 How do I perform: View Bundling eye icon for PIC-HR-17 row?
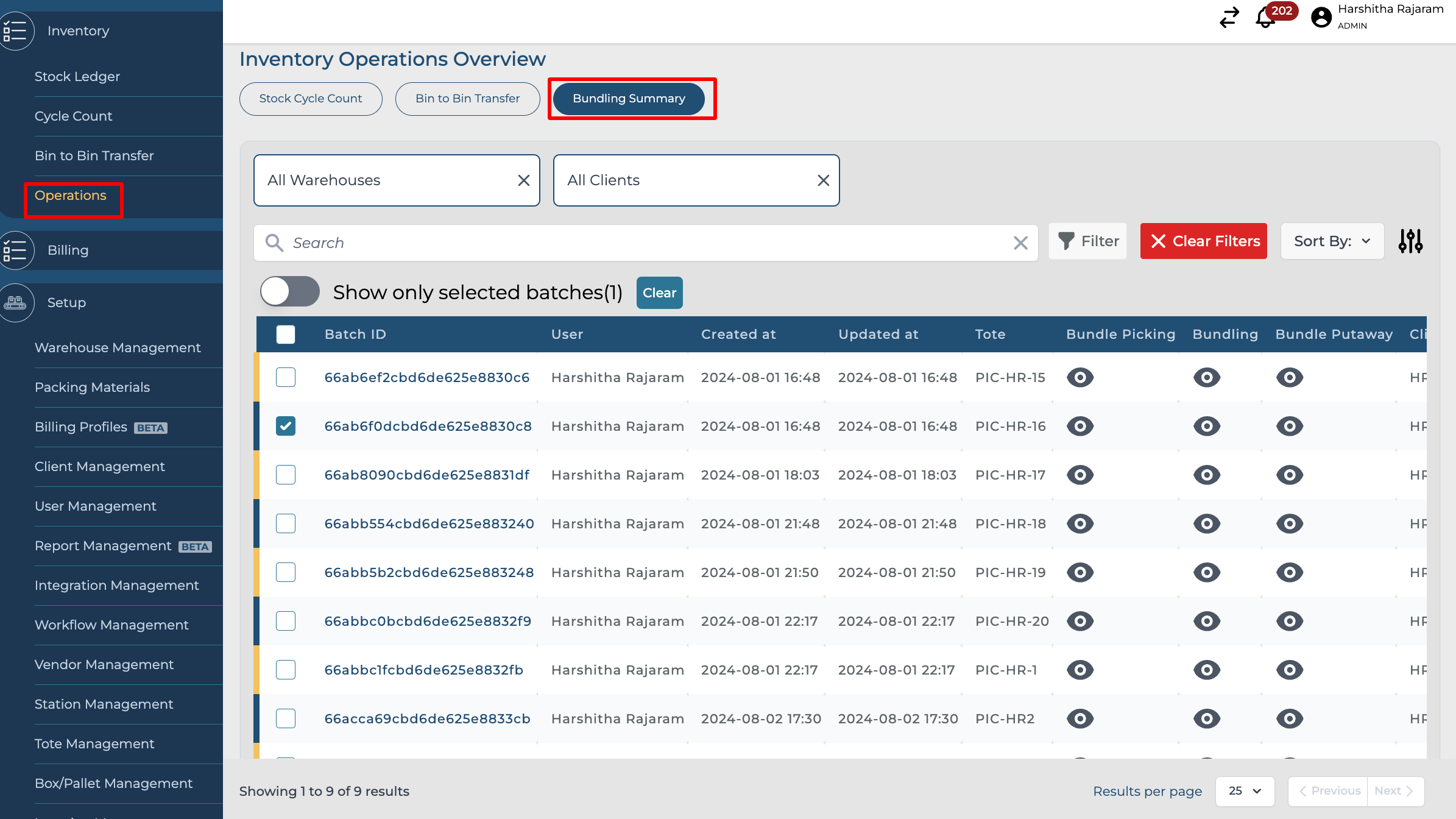[1206, 475]
